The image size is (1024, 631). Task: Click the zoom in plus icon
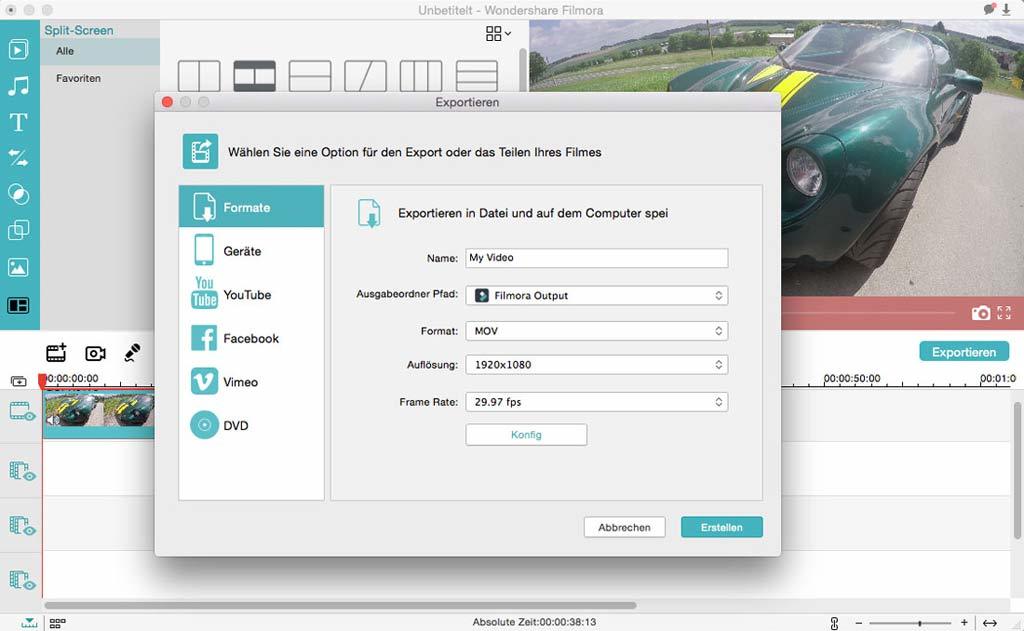coord(964,623)
